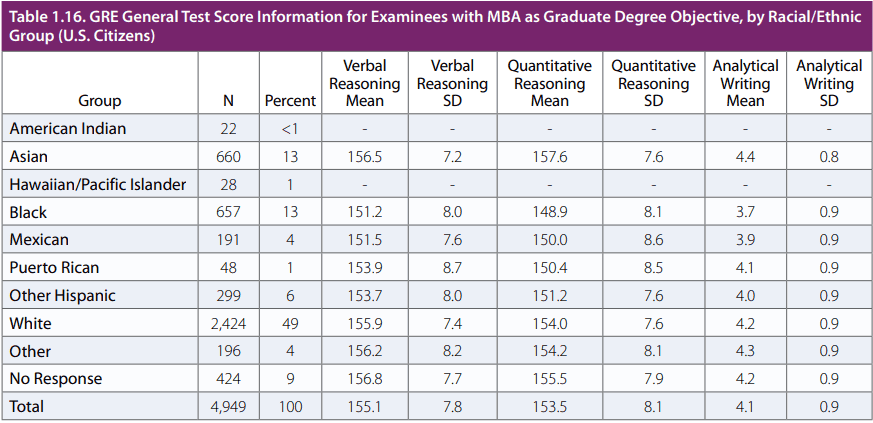Select the Total N value 4,949

tap(229, 407)
